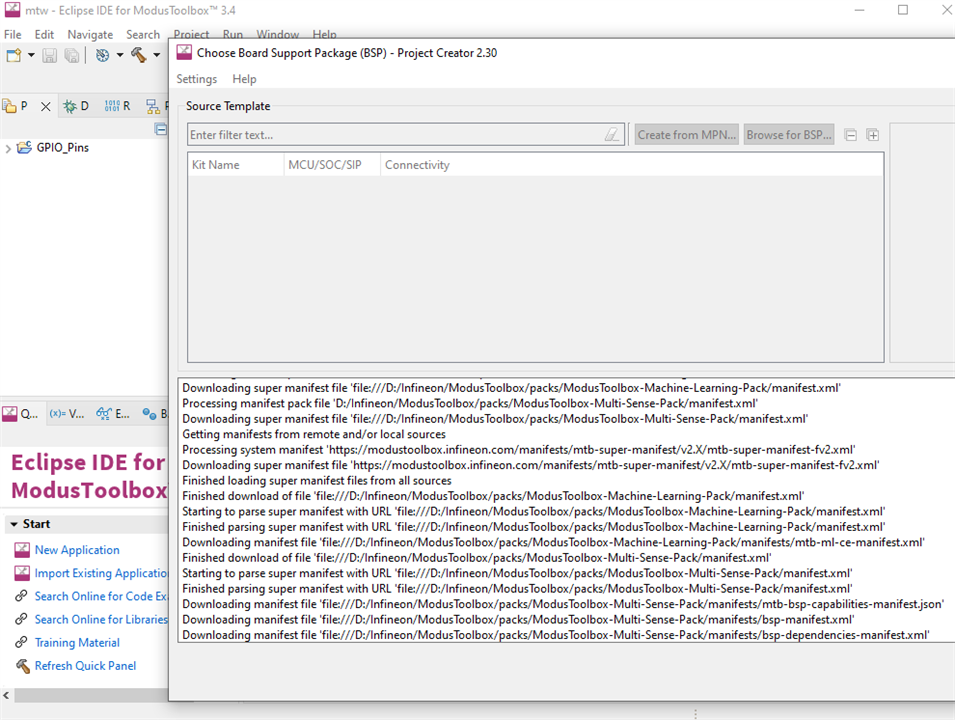Click the icon beside Import Existing Application
This screenshot has width=955, height=720.
(22, 573)
